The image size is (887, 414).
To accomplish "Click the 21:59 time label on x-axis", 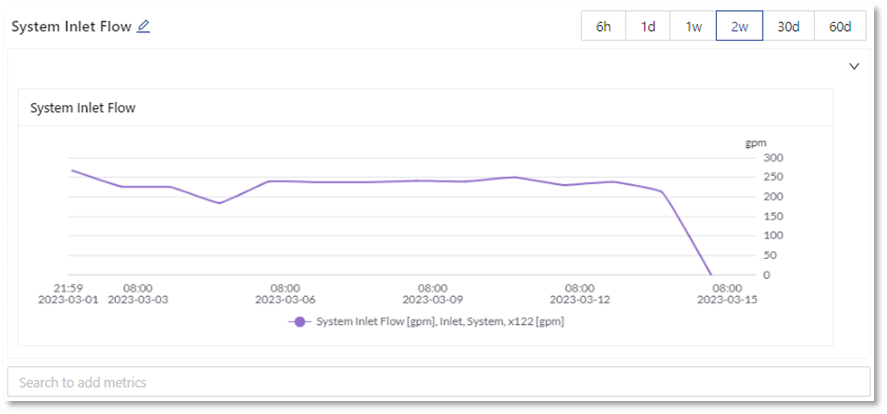I will click(x=68, y=288).
